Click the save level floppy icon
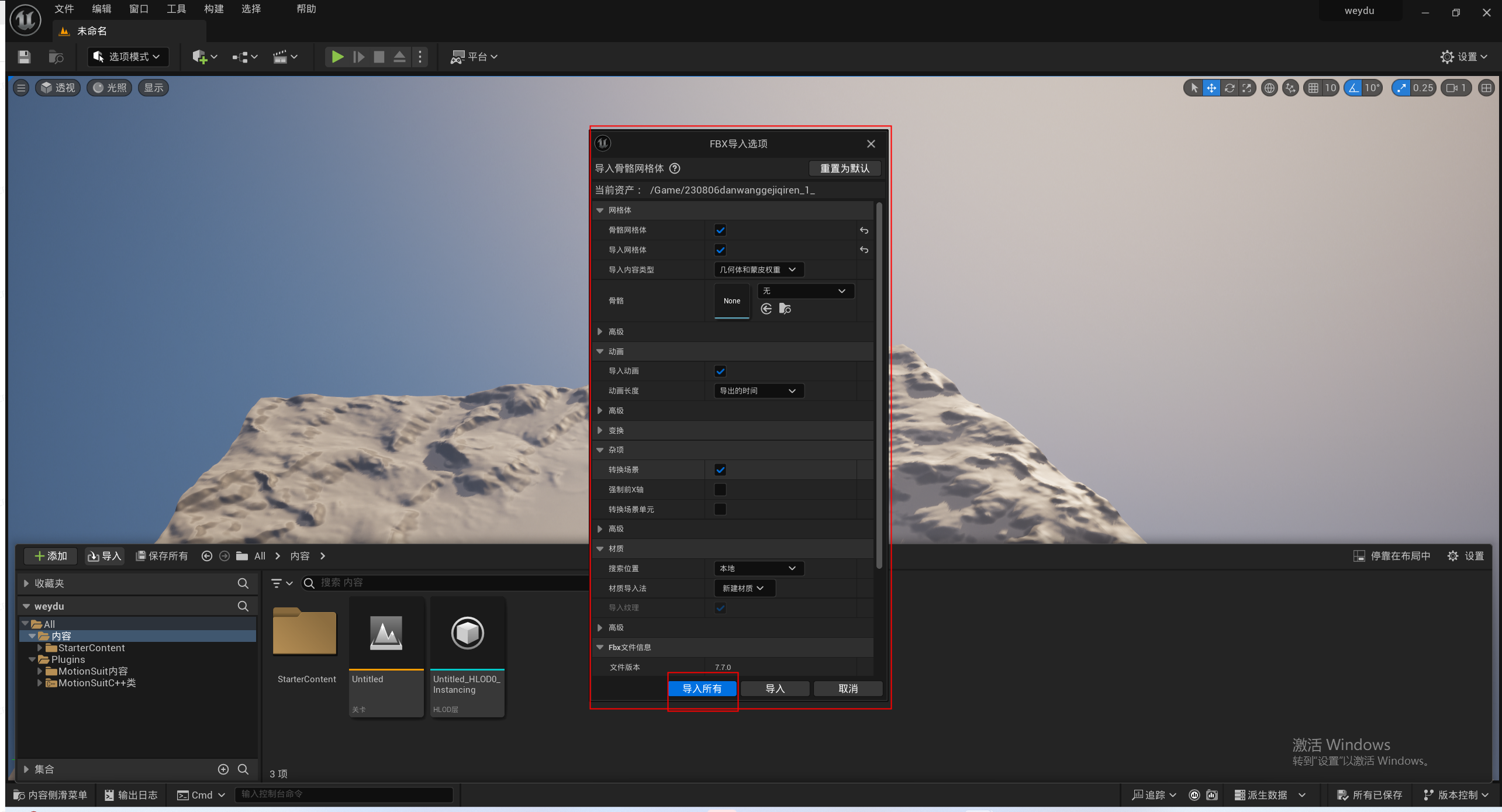 (24, 57)
